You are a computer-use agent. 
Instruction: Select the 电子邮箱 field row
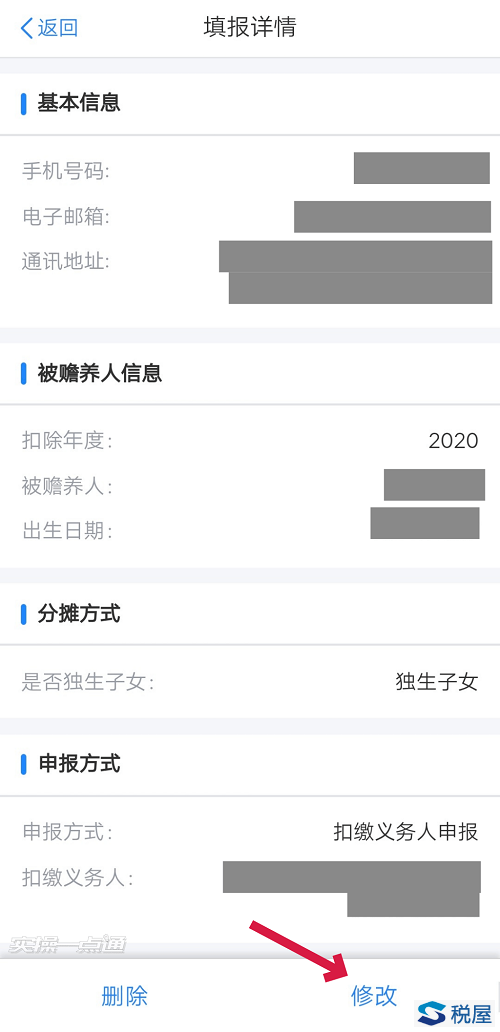point(250,217)
